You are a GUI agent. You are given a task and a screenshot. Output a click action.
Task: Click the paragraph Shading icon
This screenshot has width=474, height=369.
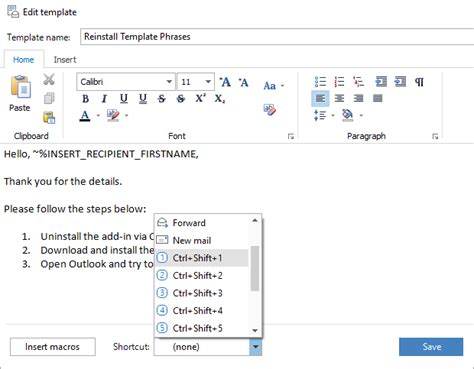[x=348, y=115]
